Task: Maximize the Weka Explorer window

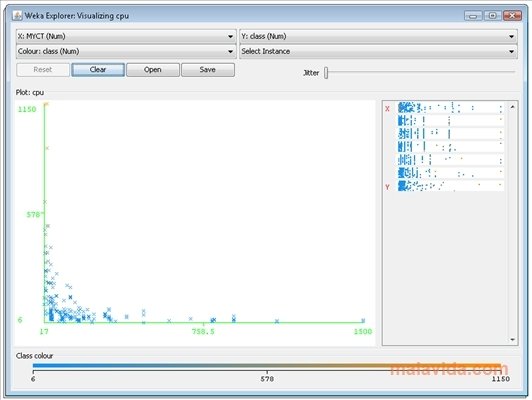Action: tap(493, 16)
